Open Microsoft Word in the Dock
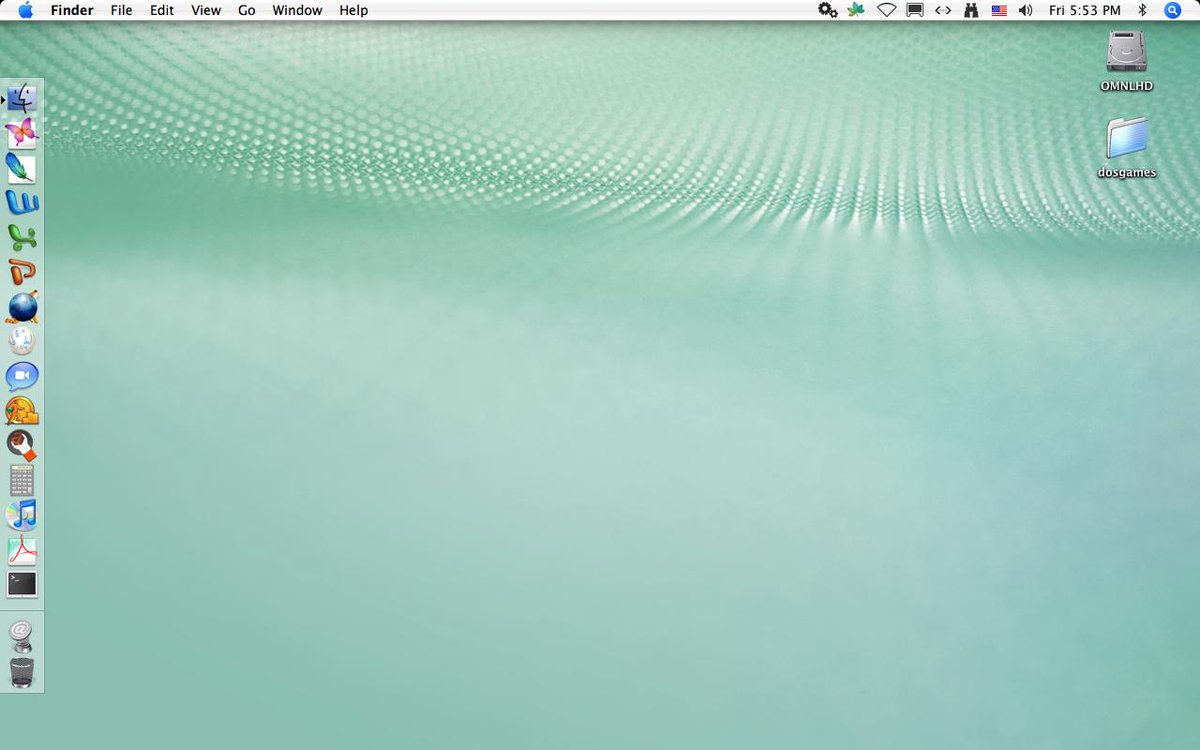1200x750 pixels. [x=22, y=201]
